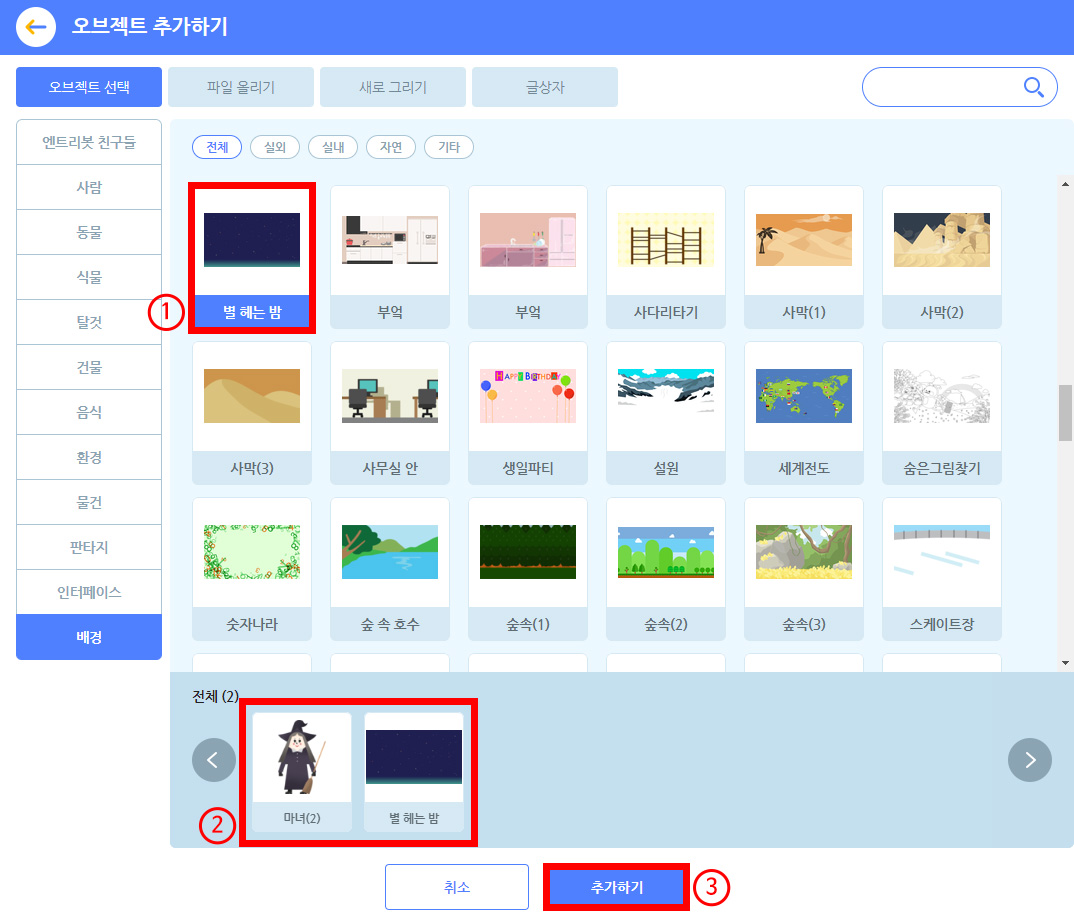Screen dimensions: 1074x918
Task: Go back using the yellow arrow icon
Action: [x=36, y=27]
